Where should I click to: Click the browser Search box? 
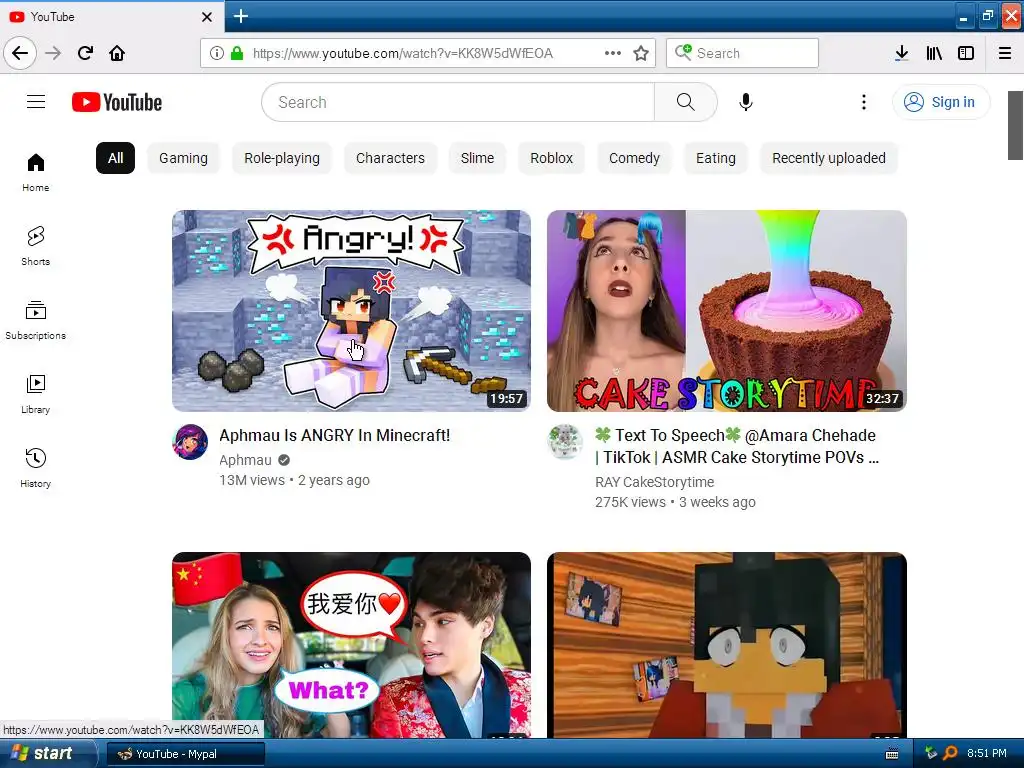(x=742, y=53)
